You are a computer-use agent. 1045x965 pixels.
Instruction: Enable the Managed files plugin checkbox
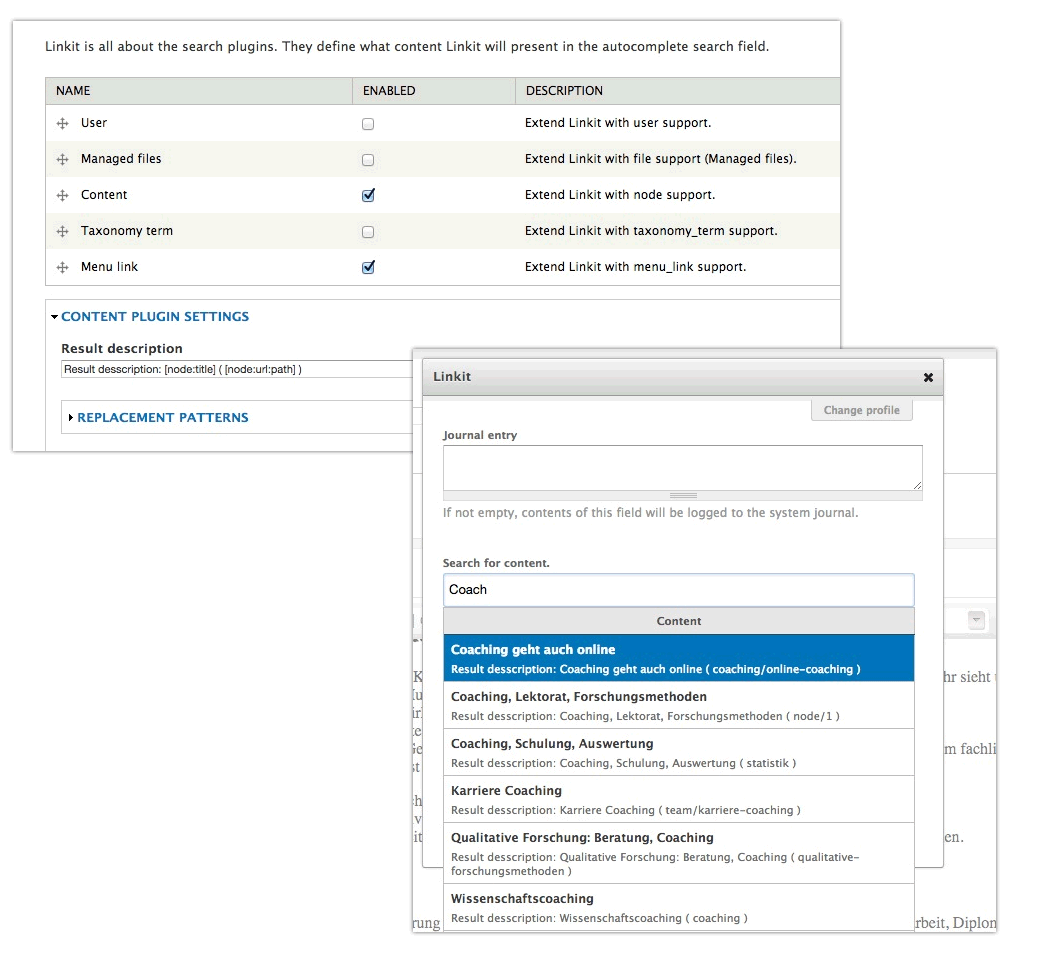click(x=368, y=160)
